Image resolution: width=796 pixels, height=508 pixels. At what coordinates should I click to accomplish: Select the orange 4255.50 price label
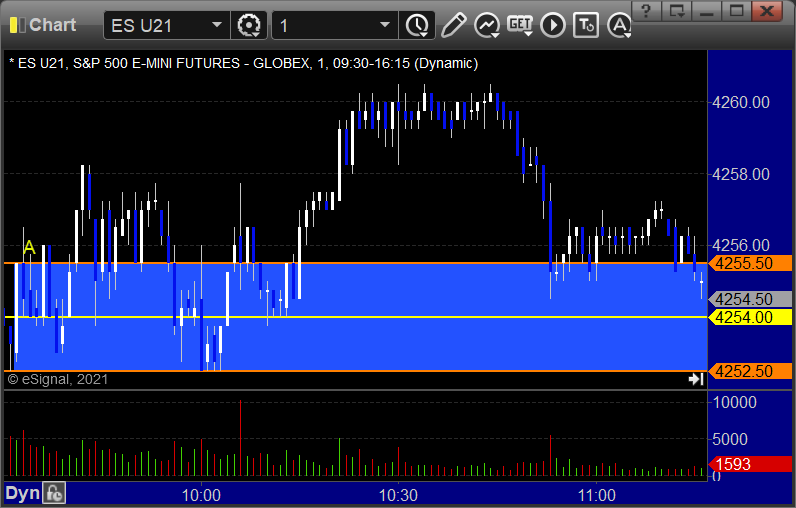point(750,263)
